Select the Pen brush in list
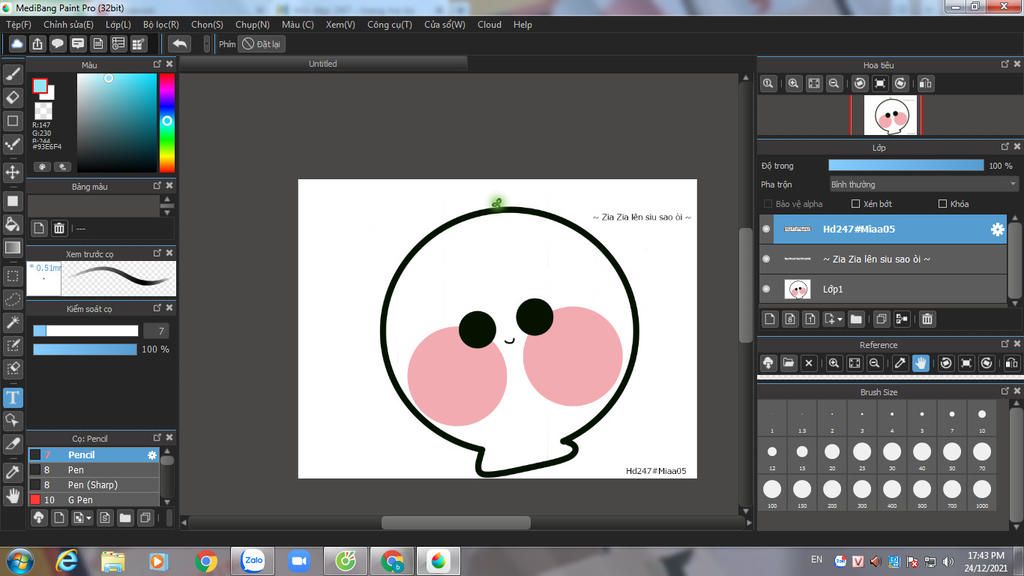 93,470
